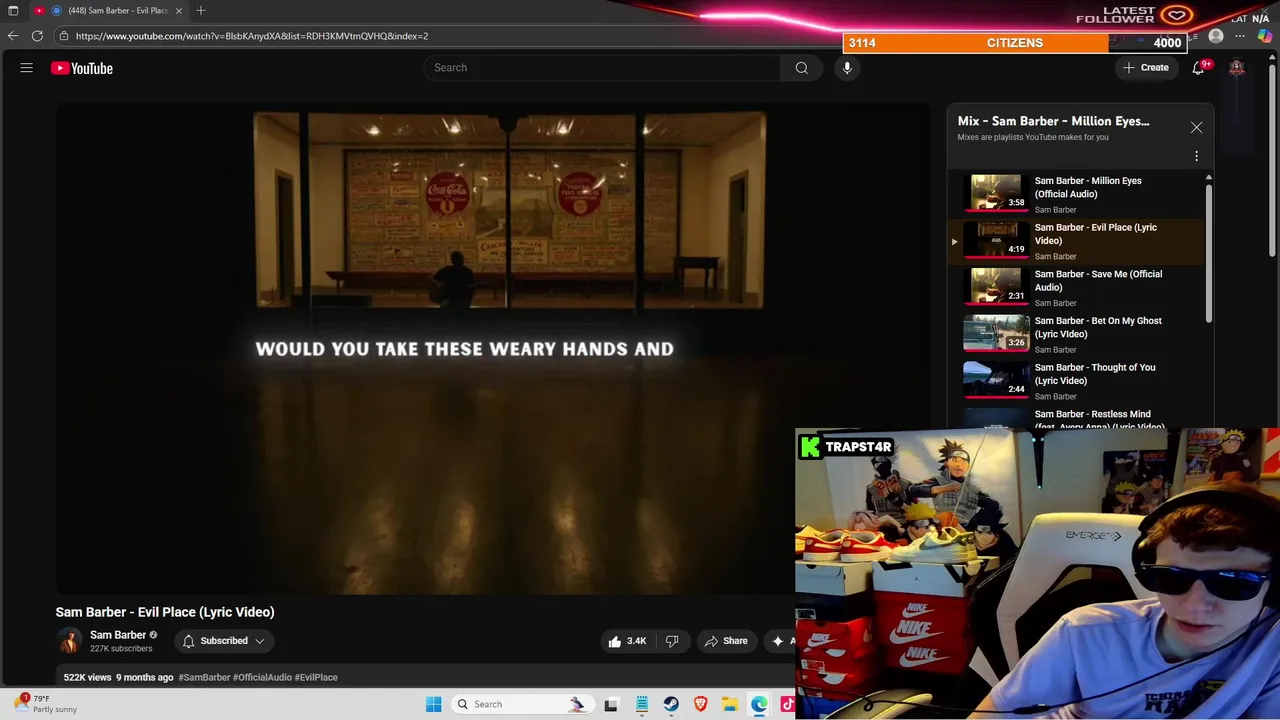Open Edge settings and more menu

[1240, 36]
